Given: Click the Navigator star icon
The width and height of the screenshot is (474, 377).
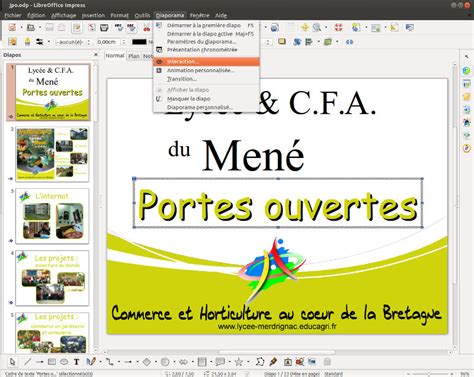Looking at the screenshot, I should (x=305, y=28).
